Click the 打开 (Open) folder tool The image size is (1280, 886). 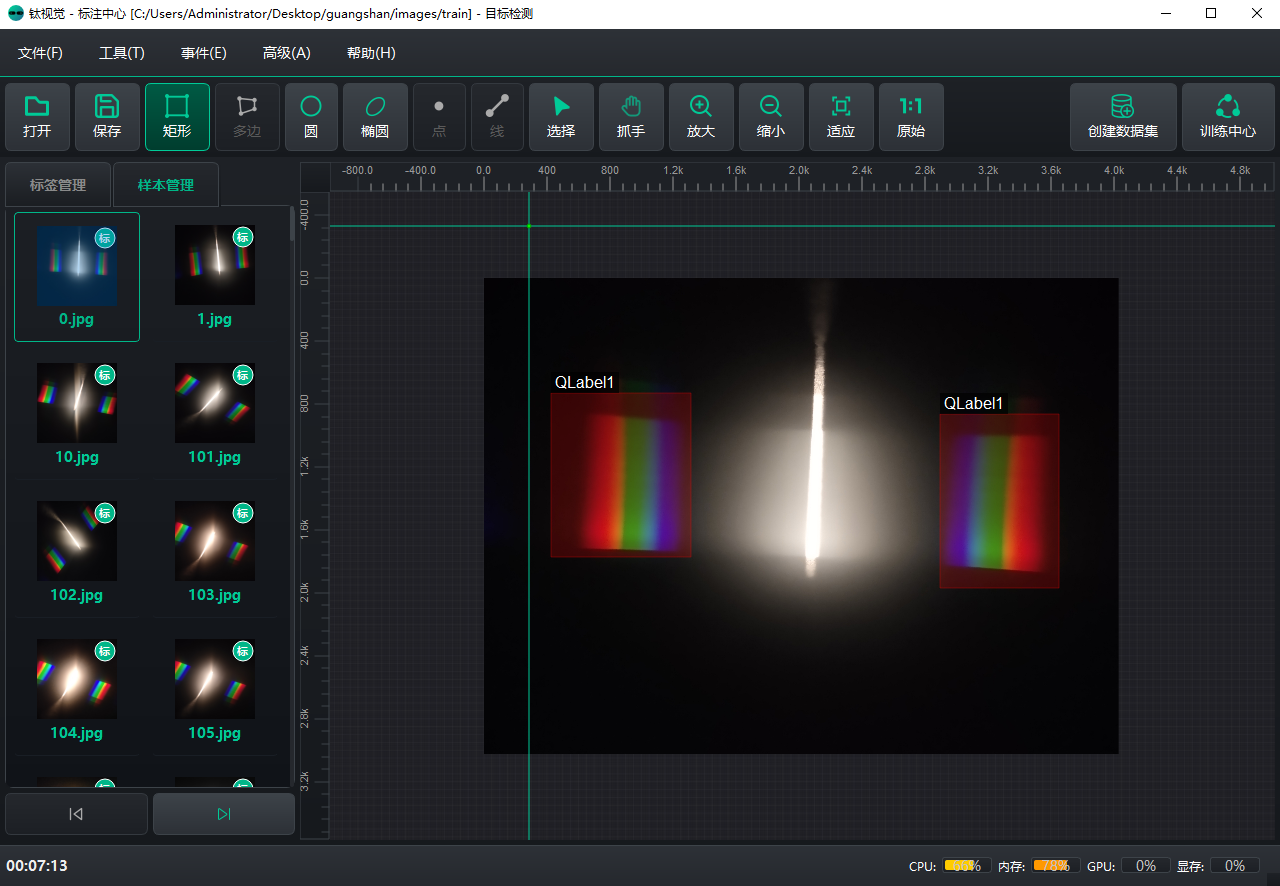37,117
